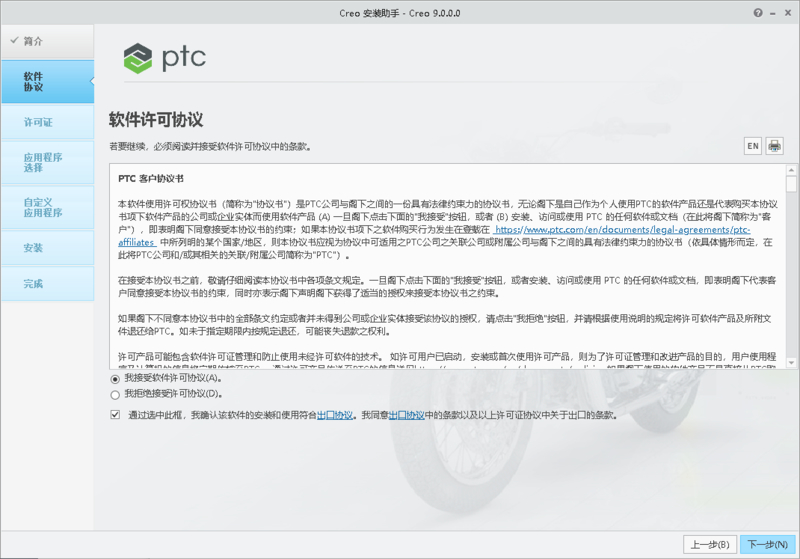Click 下一步(N) next button

(767, 545)
